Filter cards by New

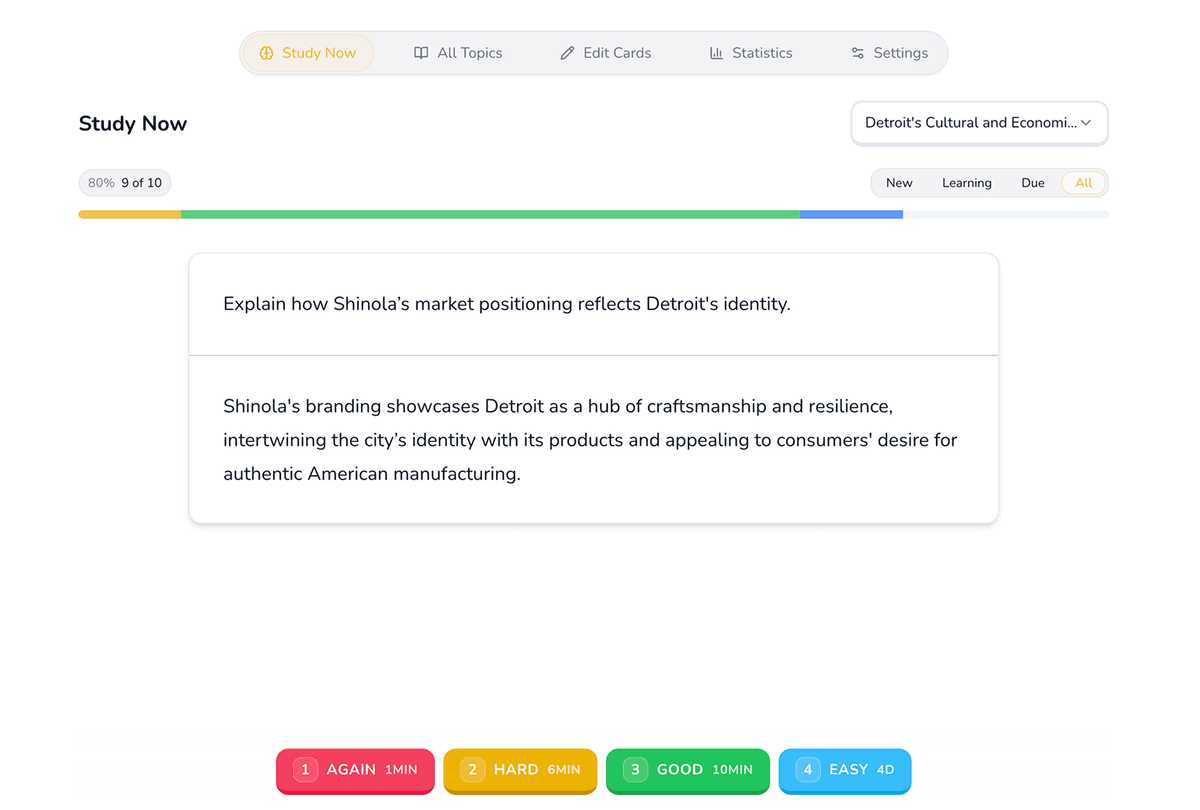click(x=899, y=183)
